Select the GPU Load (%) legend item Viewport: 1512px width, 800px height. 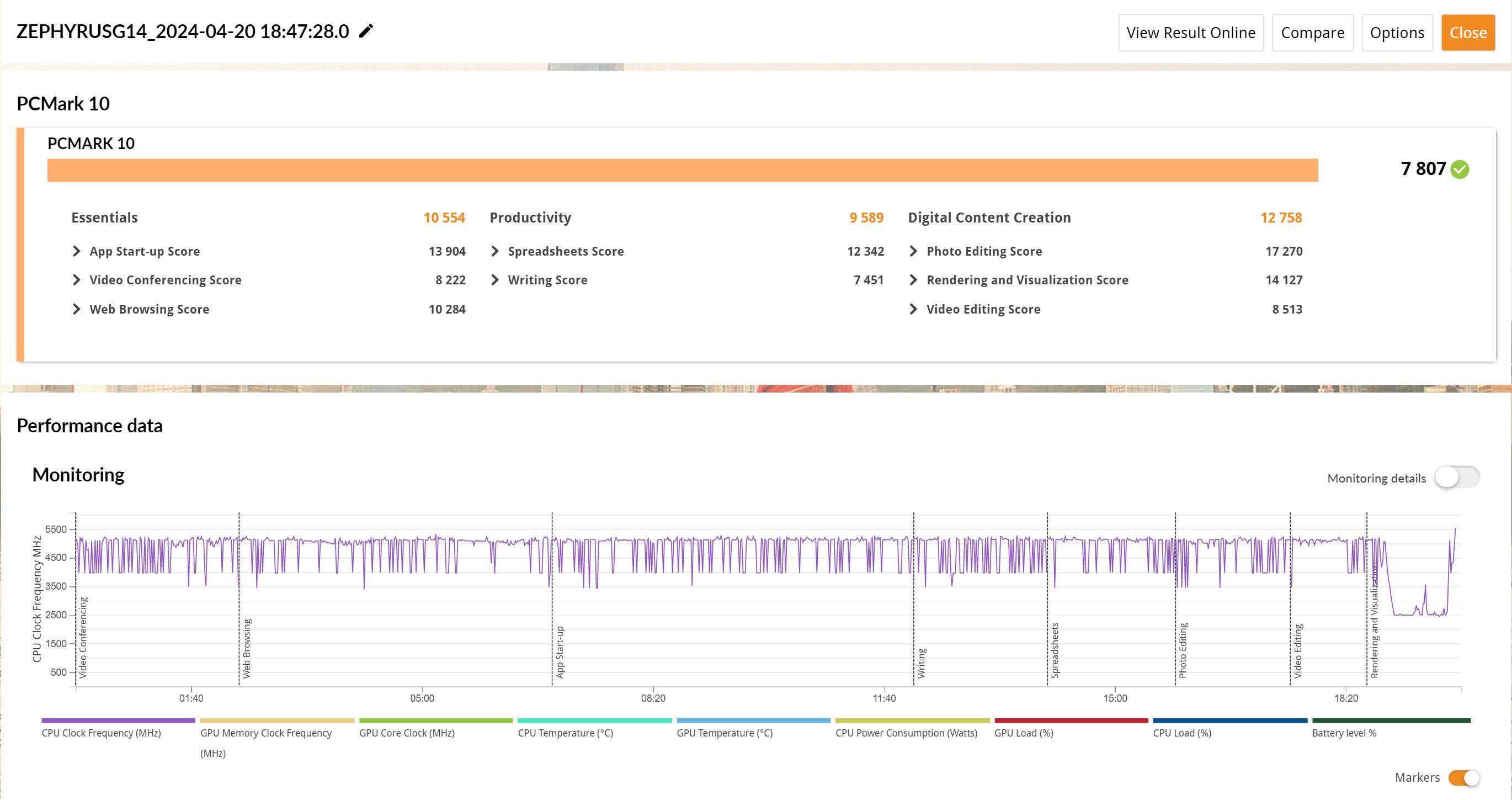tap(1023, 733)
